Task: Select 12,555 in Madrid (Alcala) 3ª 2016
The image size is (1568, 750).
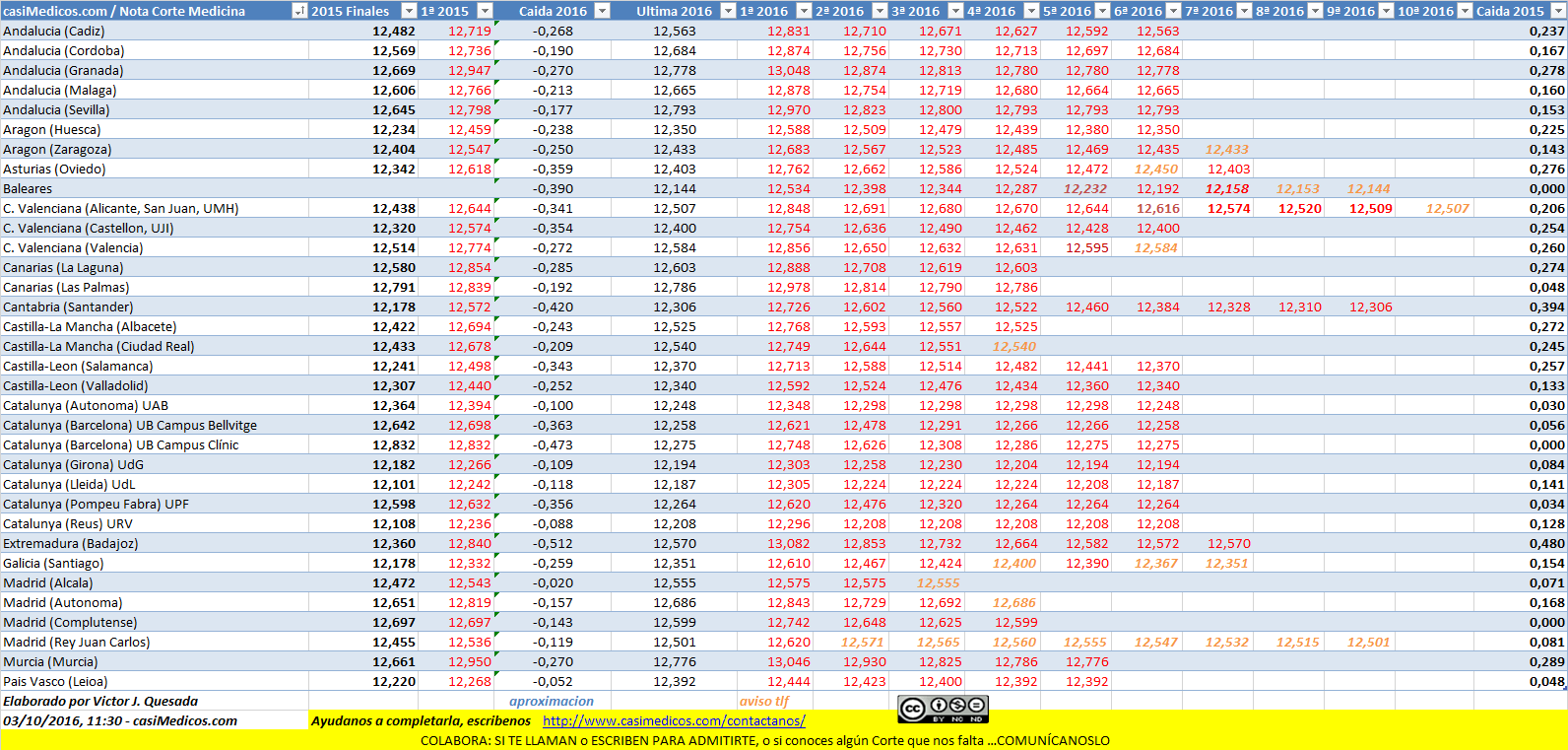Action: (x=939, y=582)
